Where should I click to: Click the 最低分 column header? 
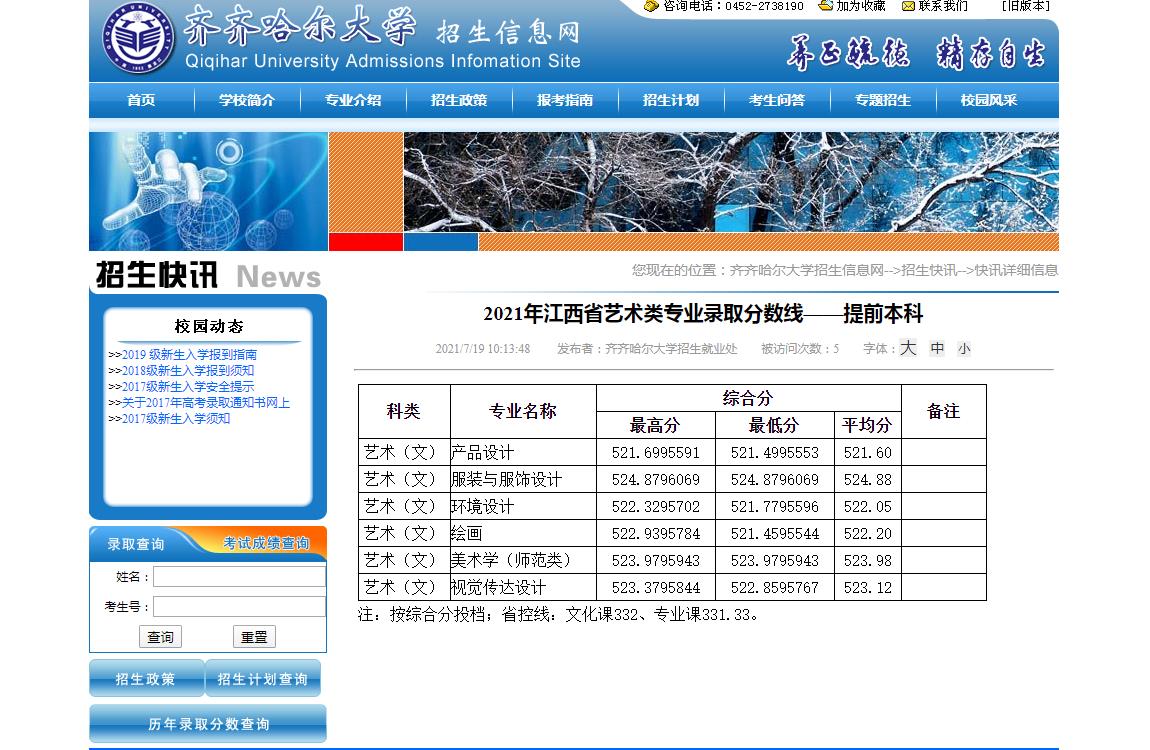[774, 425]
